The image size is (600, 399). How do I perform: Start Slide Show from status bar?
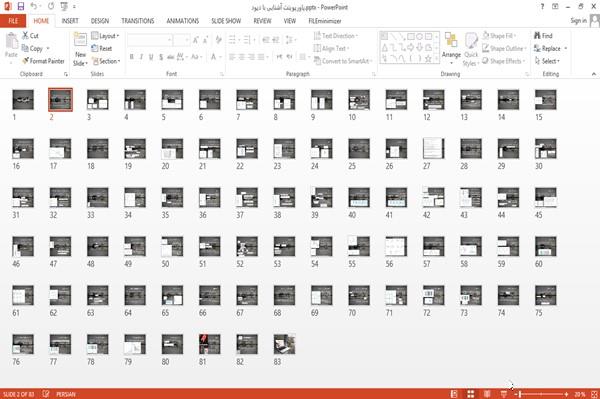[504, 394]
